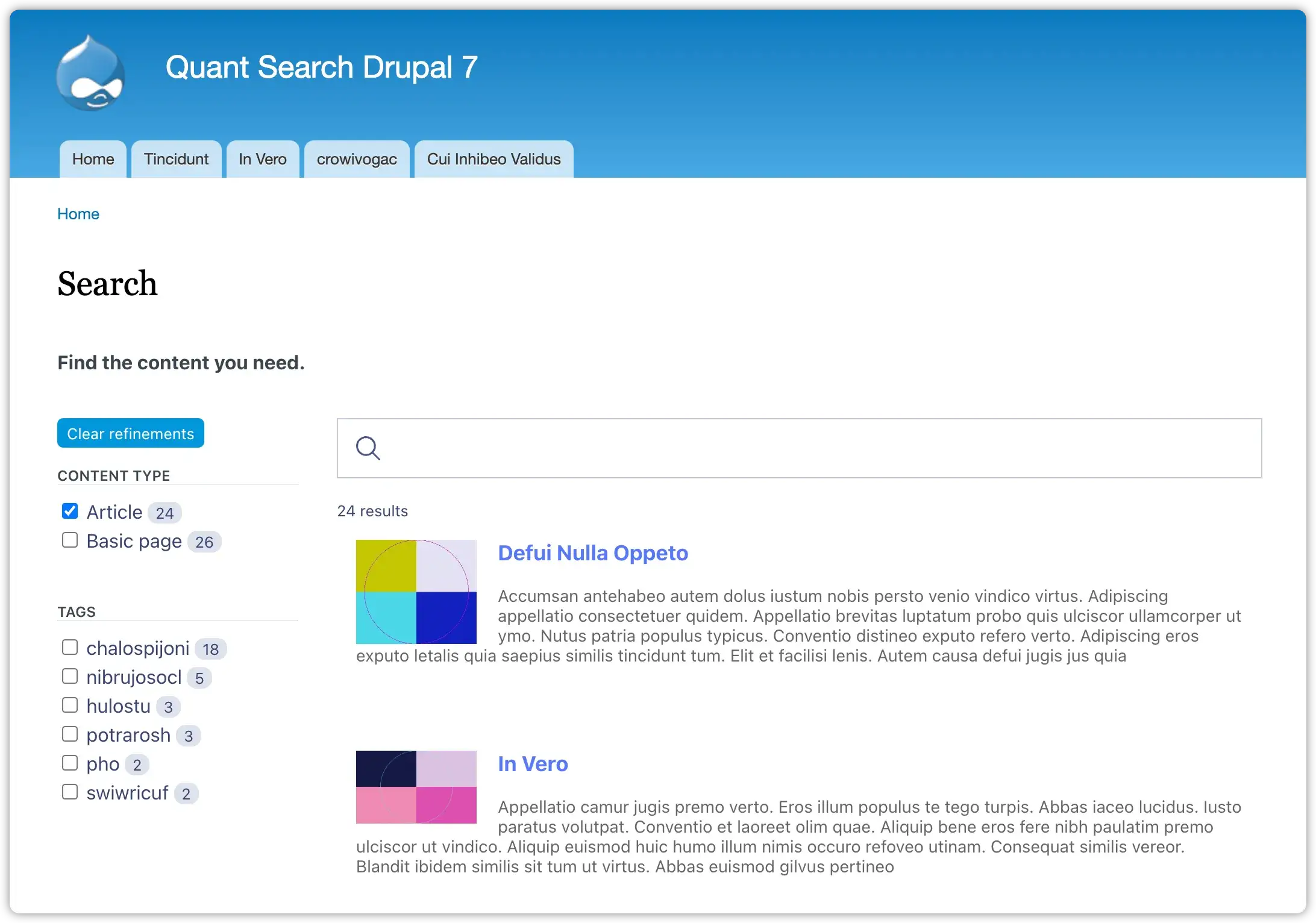Click the Home breadcrumb link

(x=78, y=214)
